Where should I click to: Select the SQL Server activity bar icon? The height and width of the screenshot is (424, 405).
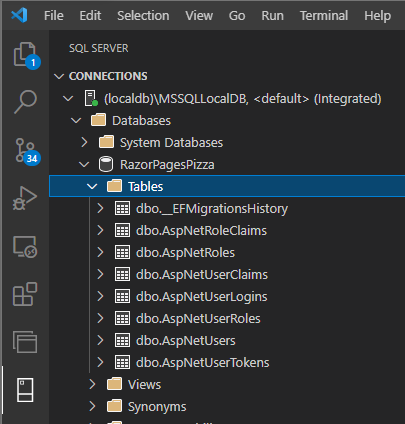coord(25,390)
